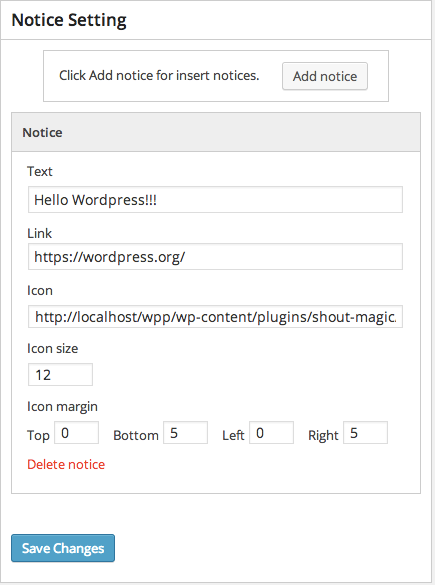The height and width of the screenshot is (585, 435).
Task: Click the Top margin input box
Action: (76, 433)
